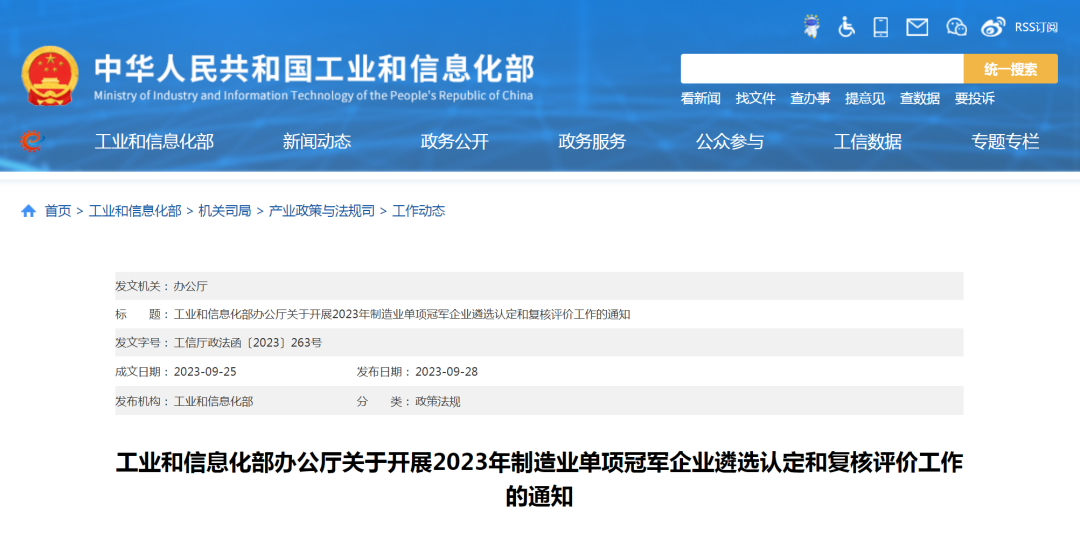Click 工作动态 breadcrumb link
The height and width of the screenshot is (534, 1080).
[419, 211]
